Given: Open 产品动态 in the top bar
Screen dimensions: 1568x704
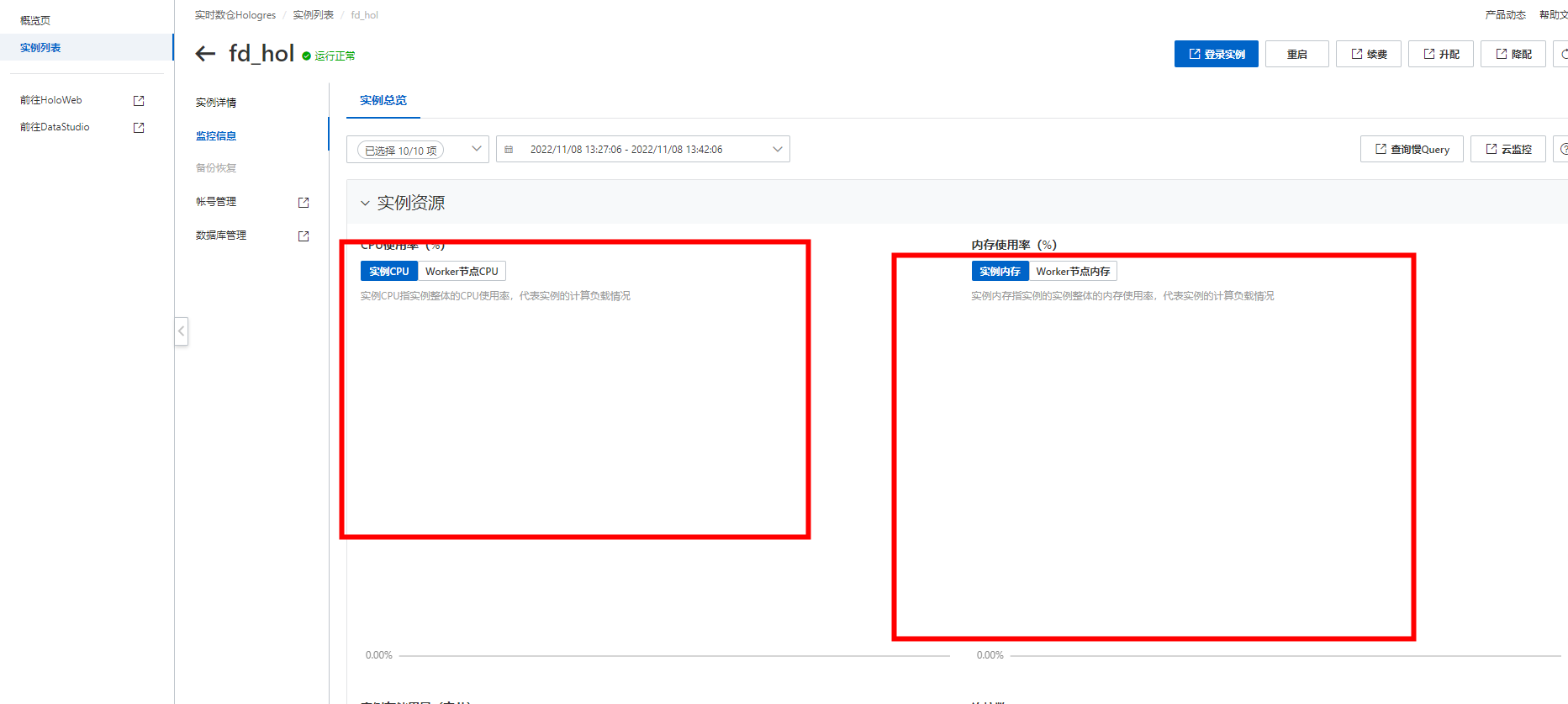Looking at the screenshot, I should coord(1505,15).
